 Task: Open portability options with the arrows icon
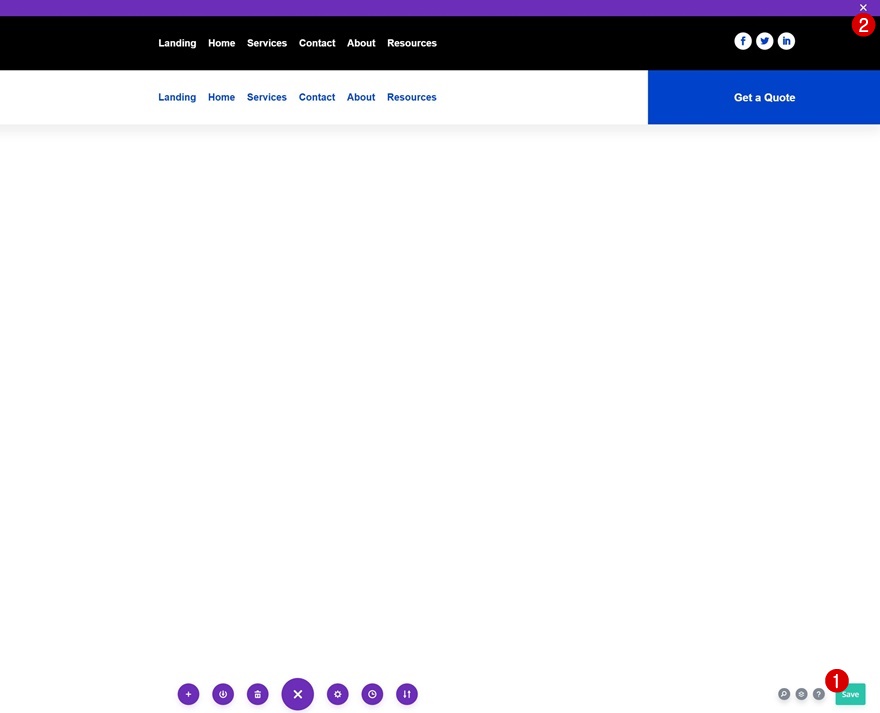click(406, 693)
